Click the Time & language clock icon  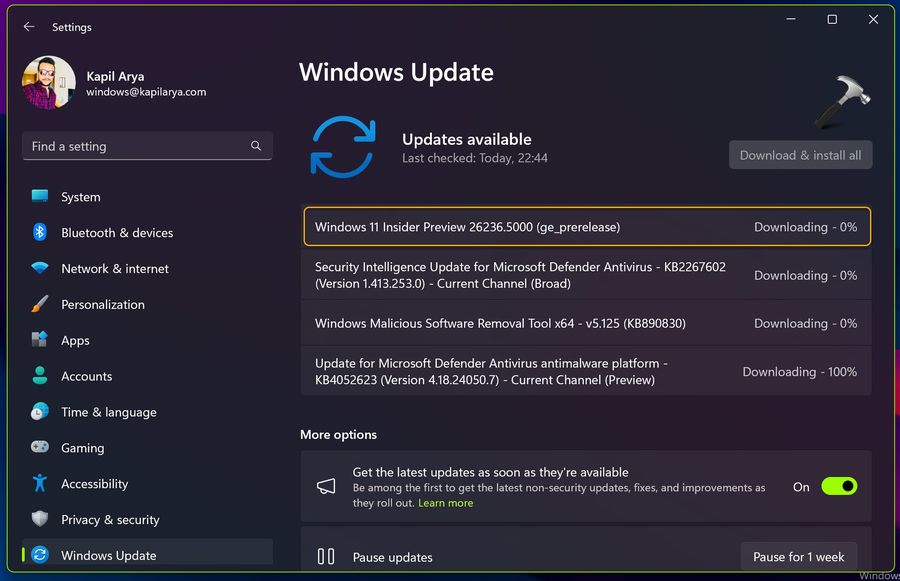40,412
